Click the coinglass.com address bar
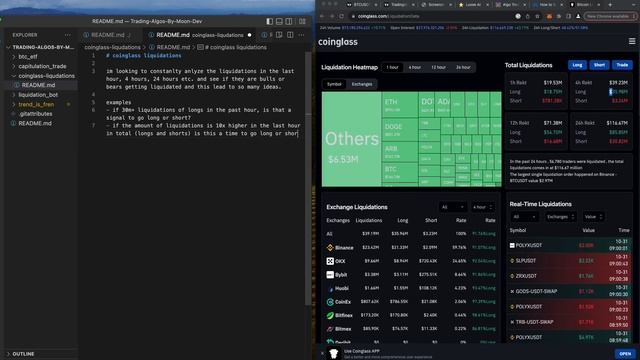Image resolution: width=640 pixels, height=360 pixels. [433, 16]
